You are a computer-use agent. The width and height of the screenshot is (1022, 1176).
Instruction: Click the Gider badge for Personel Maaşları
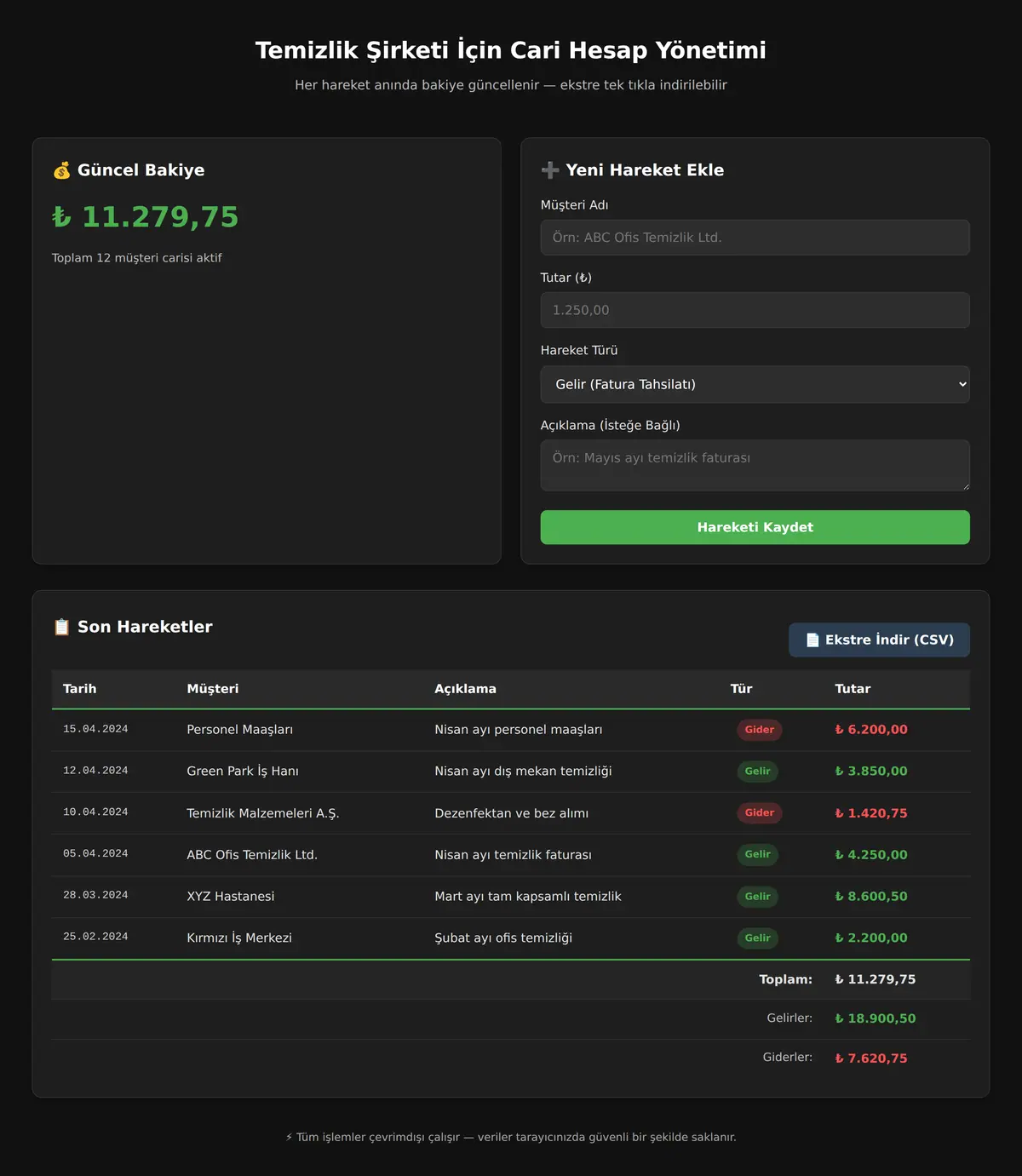760,730
